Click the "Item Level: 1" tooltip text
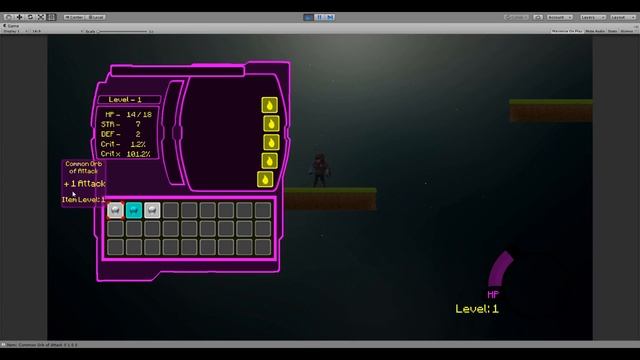Viewport: 640px width, 360px height. (x=83, y=200)
